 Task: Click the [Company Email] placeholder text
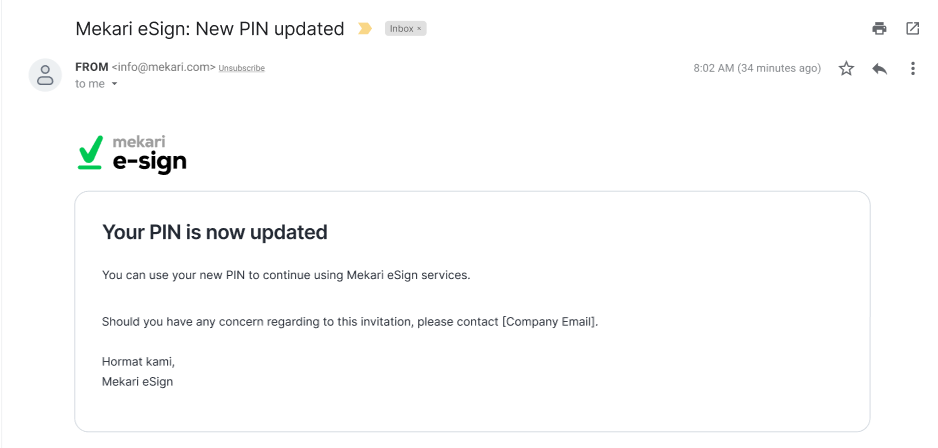[549, 322]
